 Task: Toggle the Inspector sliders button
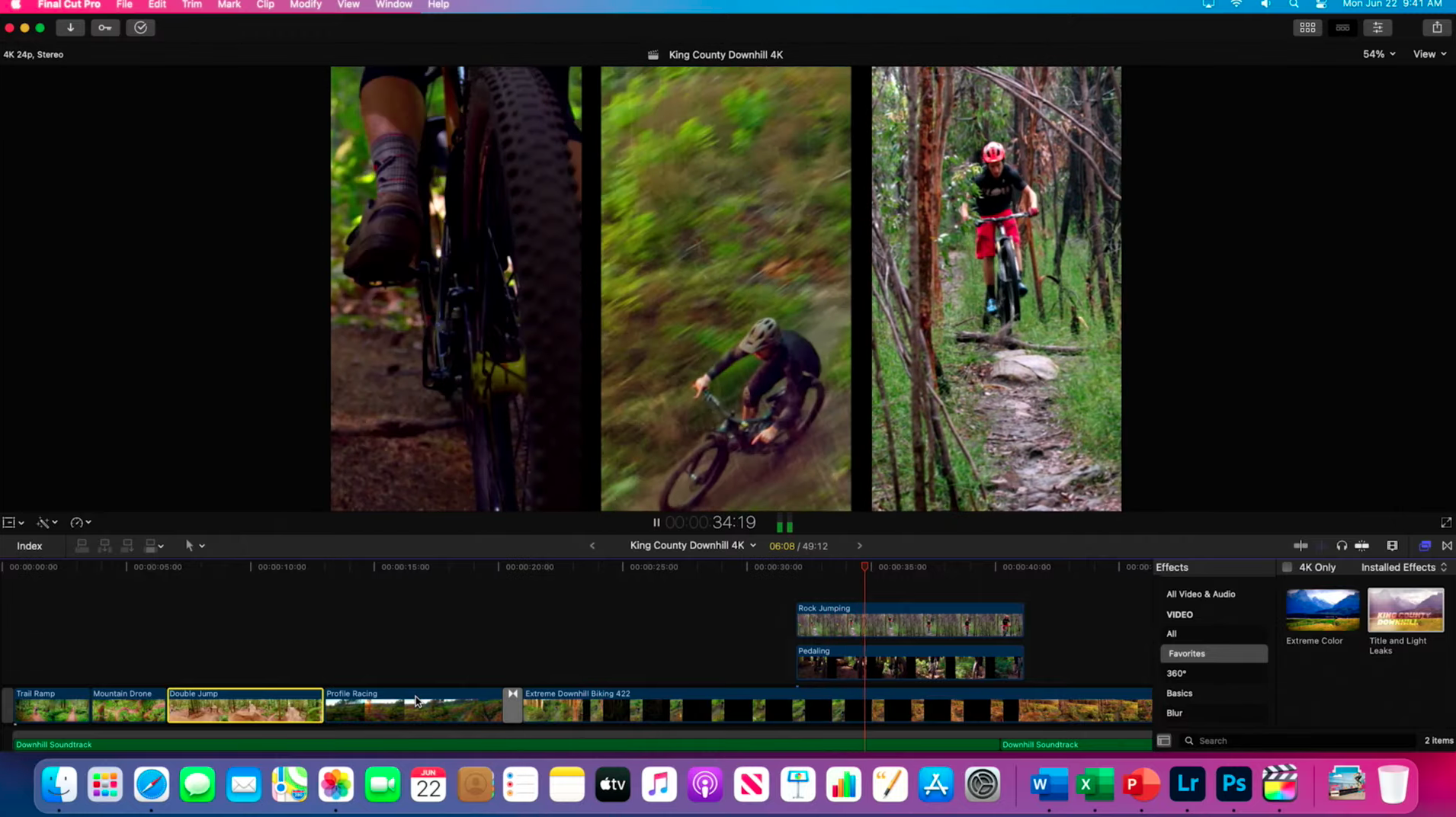(1377, 27)
